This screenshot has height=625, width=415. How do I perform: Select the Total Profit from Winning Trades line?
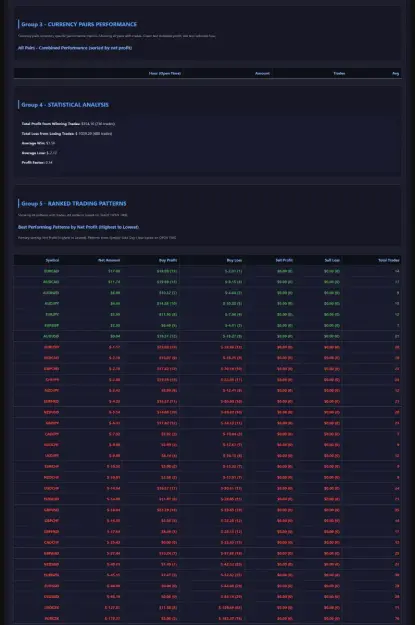pyautogui.click(x=68, y=124)
